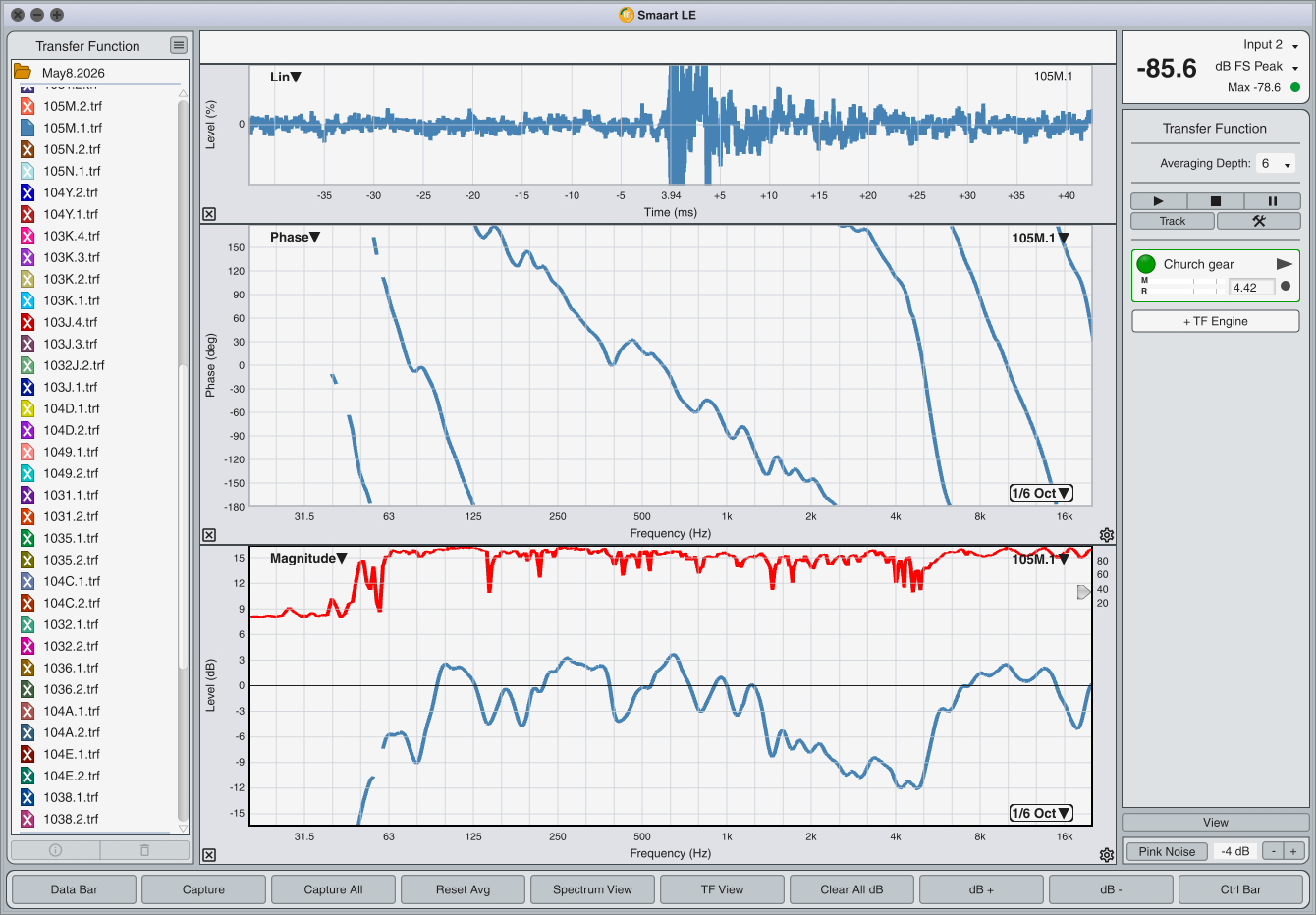Click the trace icon for 104C.1.trf
This screenshot has width=1316, height=915.
click(x=27, y=581)
